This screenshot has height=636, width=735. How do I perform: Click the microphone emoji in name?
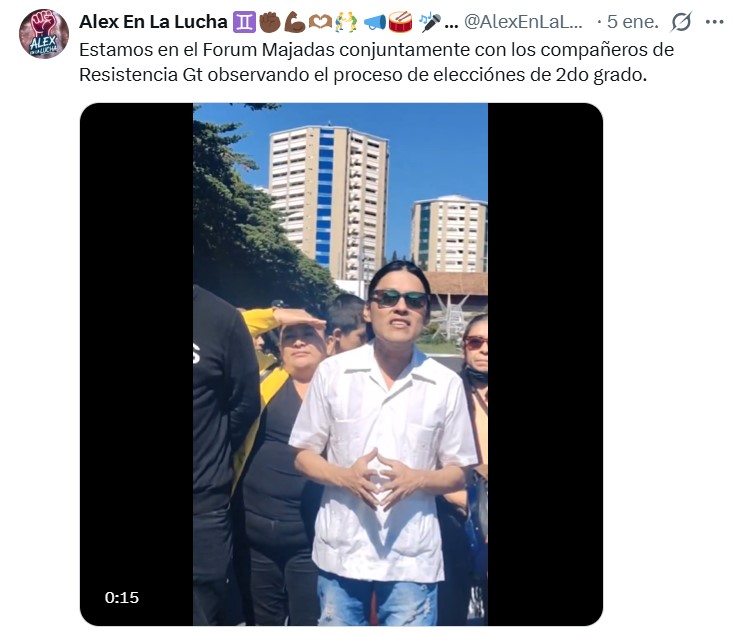[x=429, y=22]
